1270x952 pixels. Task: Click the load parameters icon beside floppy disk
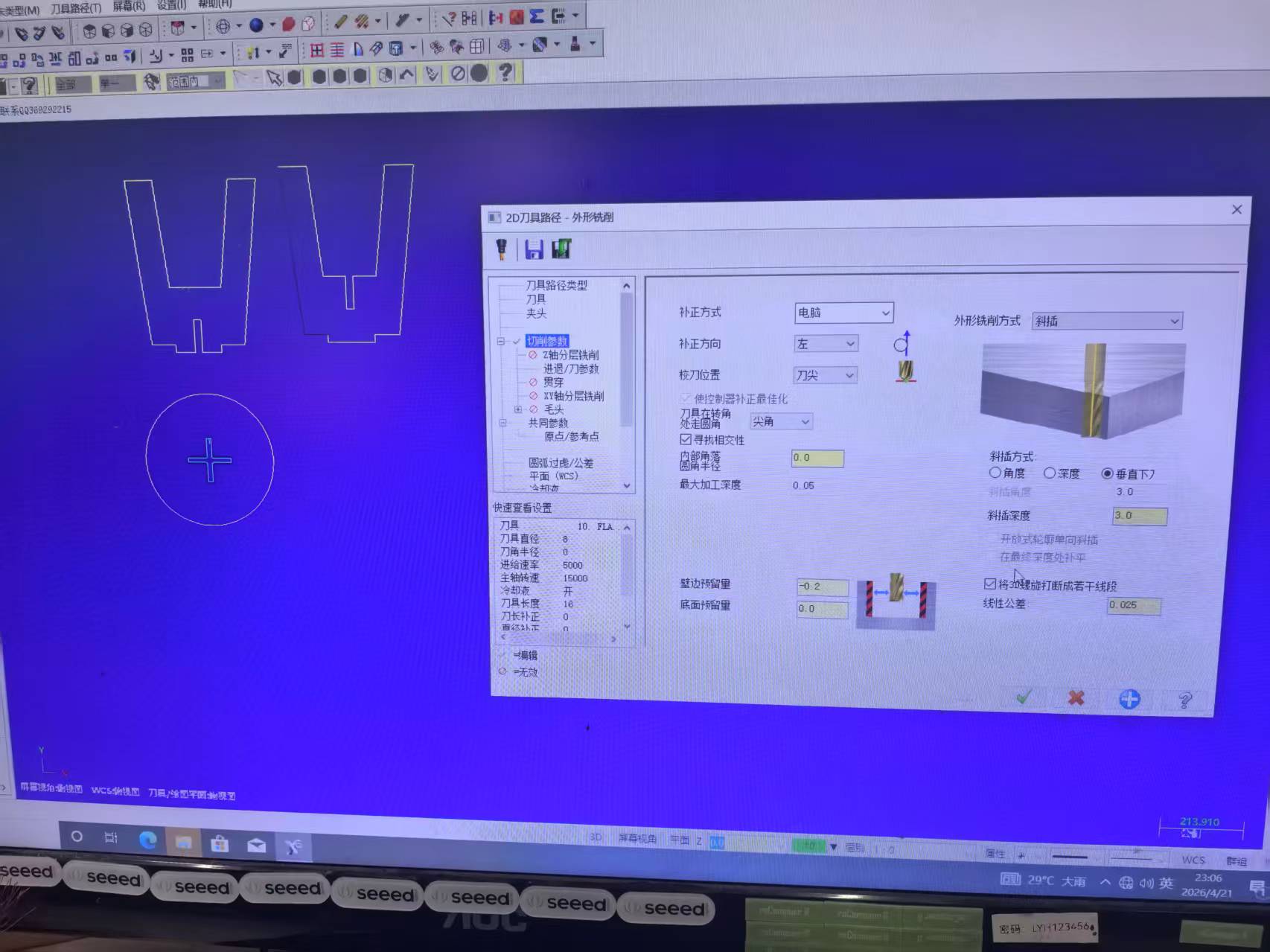[x=561, y=249]
